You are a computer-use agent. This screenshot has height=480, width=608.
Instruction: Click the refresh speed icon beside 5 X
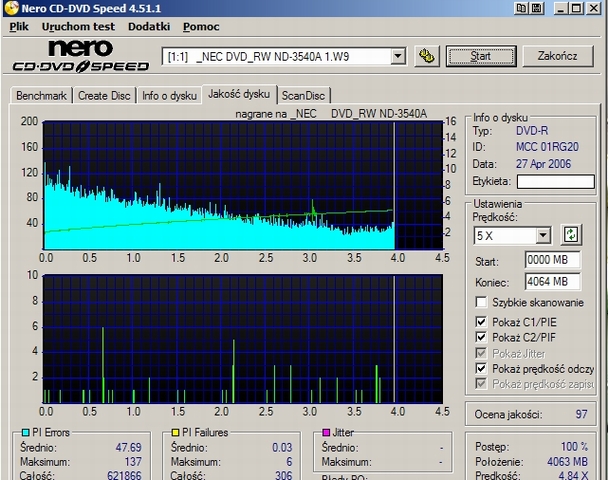571,235
